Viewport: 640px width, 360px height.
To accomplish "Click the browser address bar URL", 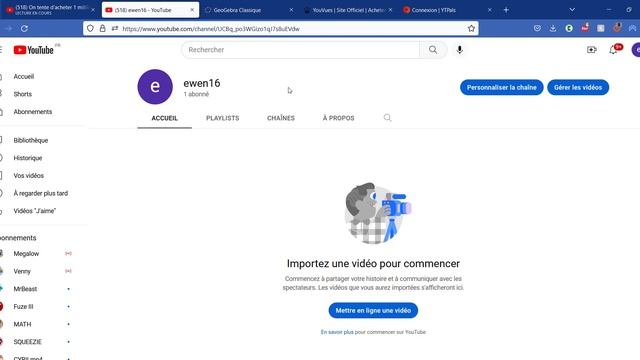I will click(211, 29).
